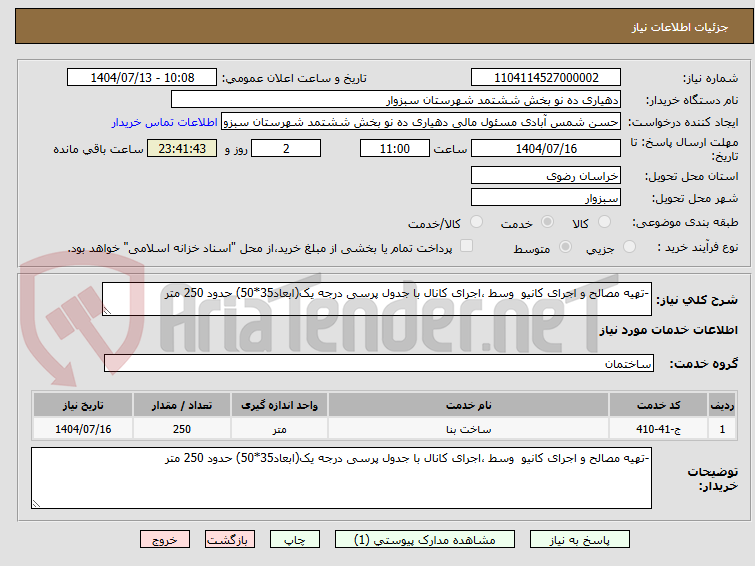Open مشاهده مدارک پیوستی (1) attachments
755x566 pixels.
click(x=425, y=540)
